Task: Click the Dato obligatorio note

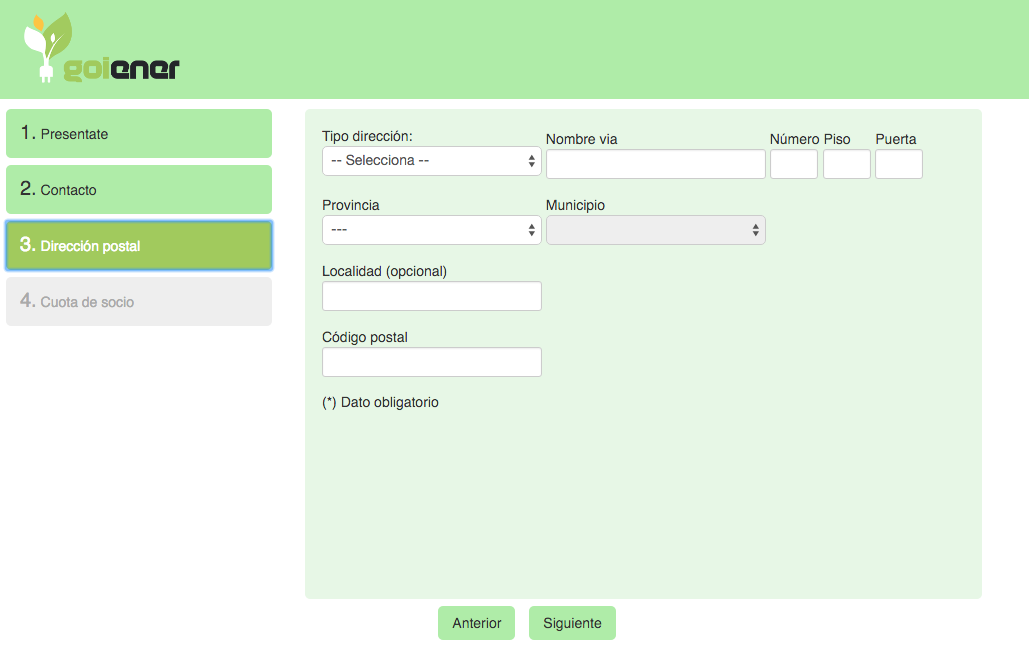Action: [x=380, y=403]
